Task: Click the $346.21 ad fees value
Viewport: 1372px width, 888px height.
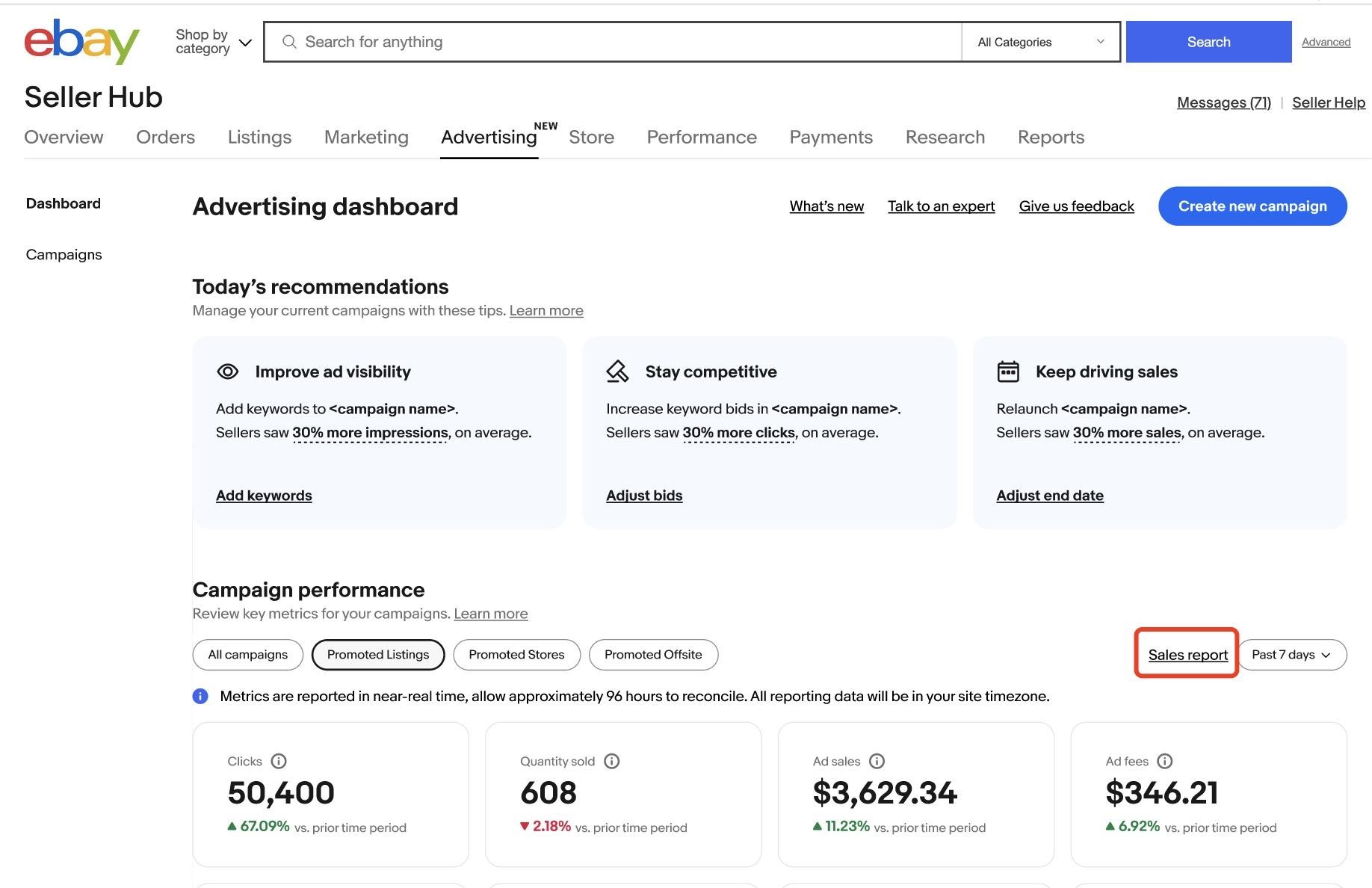Action: [x=1162, y=793]
